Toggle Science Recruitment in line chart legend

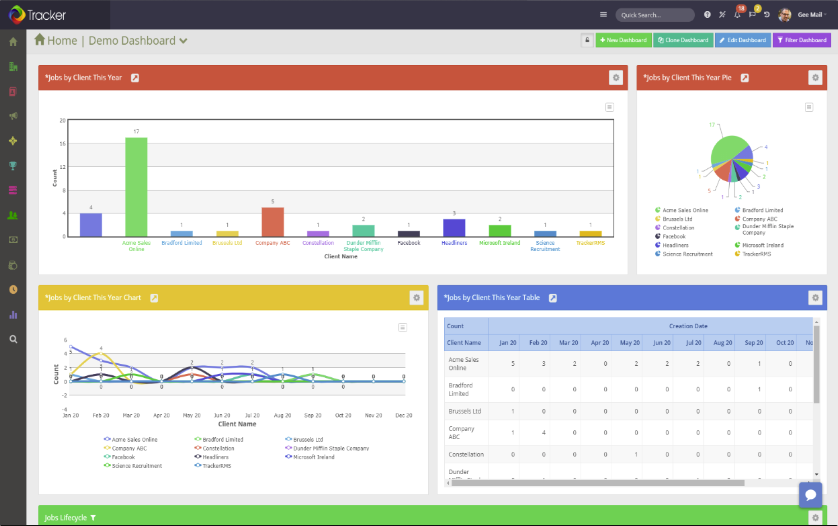click(x=133, y=466)
